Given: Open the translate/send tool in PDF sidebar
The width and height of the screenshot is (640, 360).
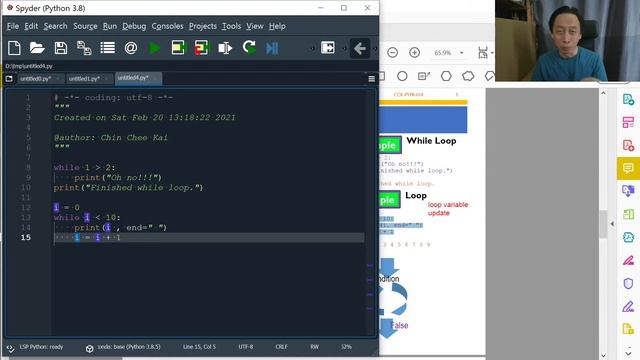Looking at the screenshot, I should pyautogui.click(x=628, y=191).
